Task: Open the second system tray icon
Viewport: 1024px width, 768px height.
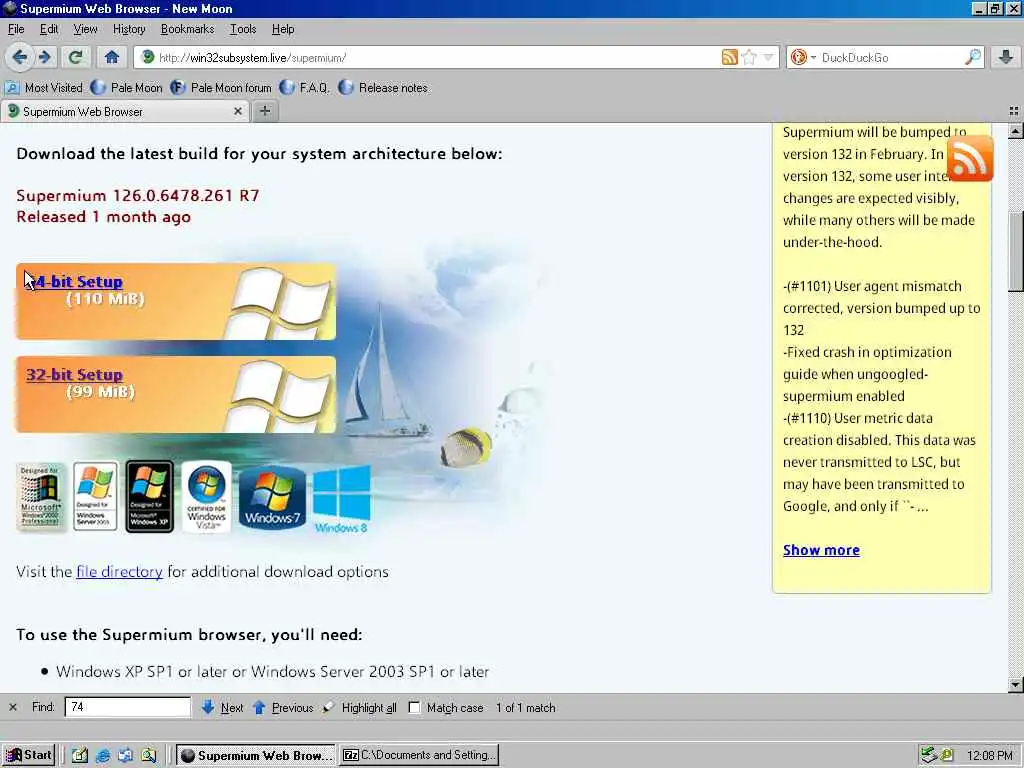Action: (947, 755)
